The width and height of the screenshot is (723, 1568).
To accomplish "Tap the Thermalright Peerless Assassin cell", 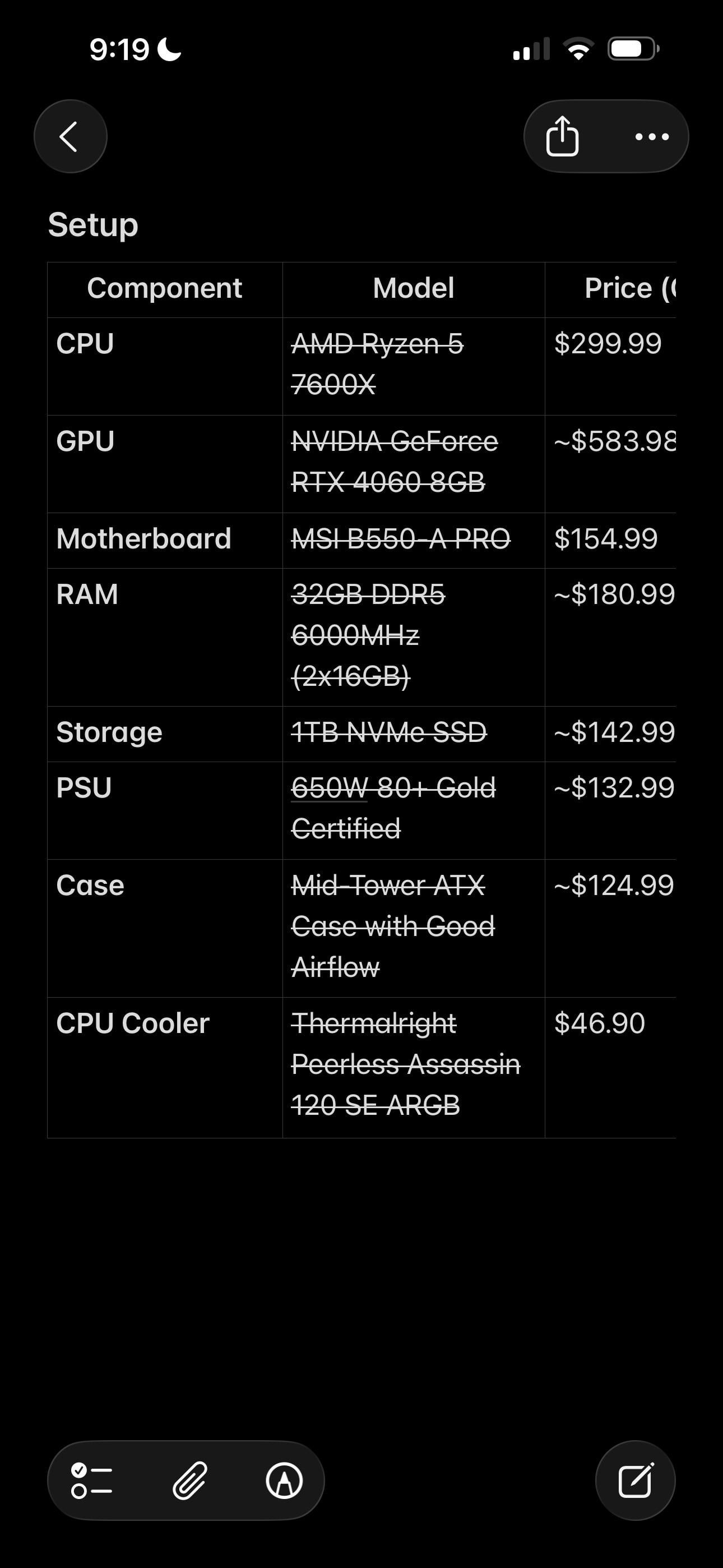I will point(405,1064).
